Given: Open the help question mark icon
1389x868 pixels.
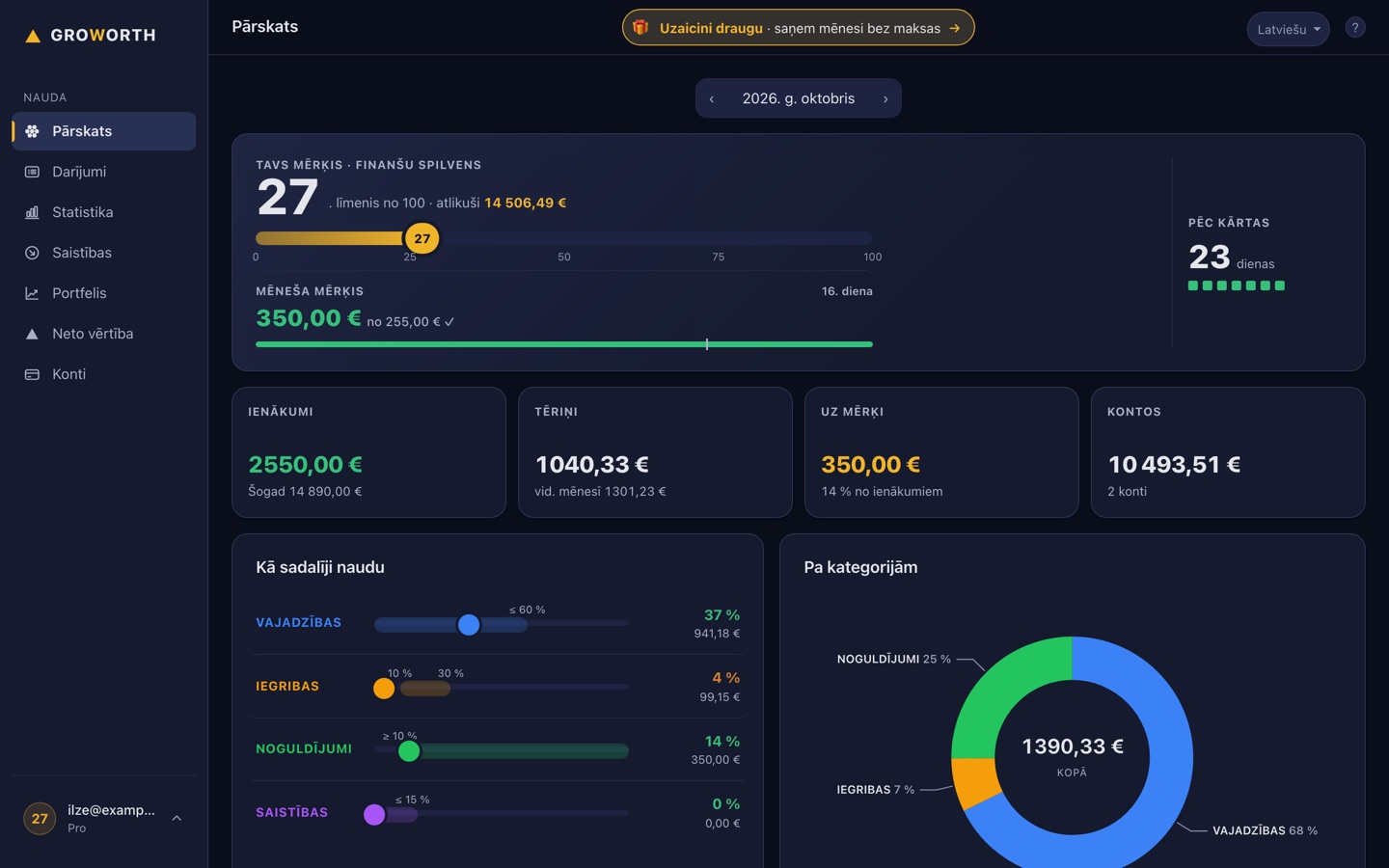Looking at the screenshot, I should (1354, 28).
